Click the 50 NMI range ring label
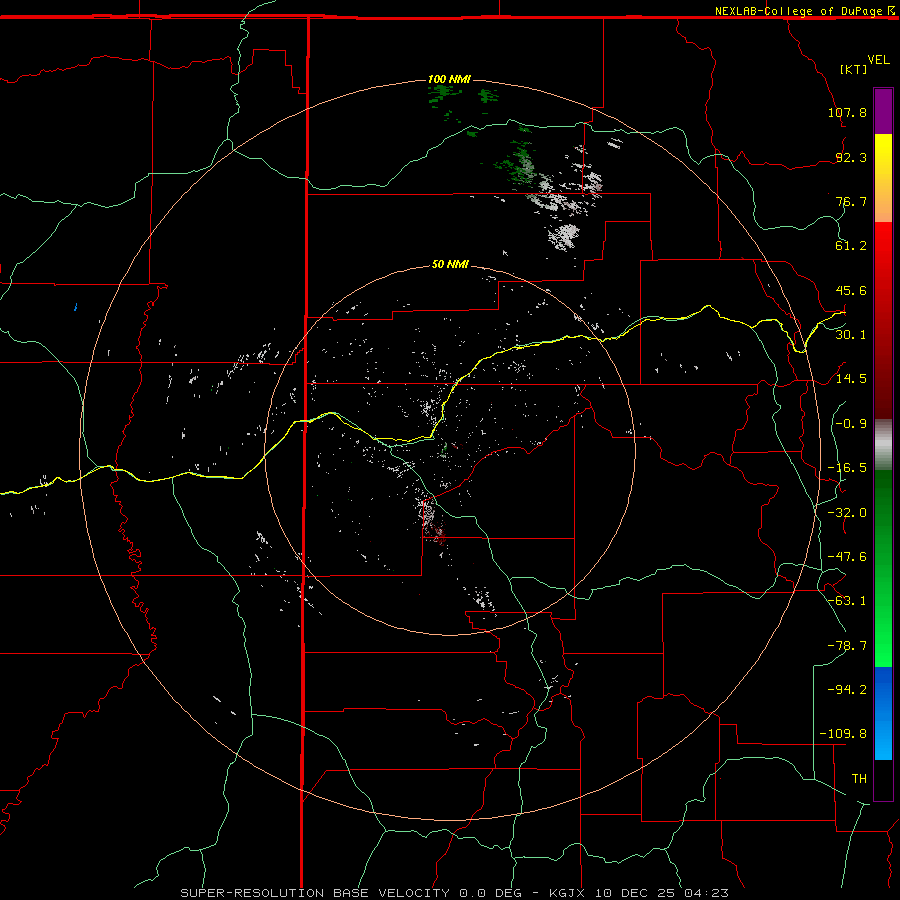The height and width of the screenshot is (900, 900). pyautogui.click(x=450, y=265)
